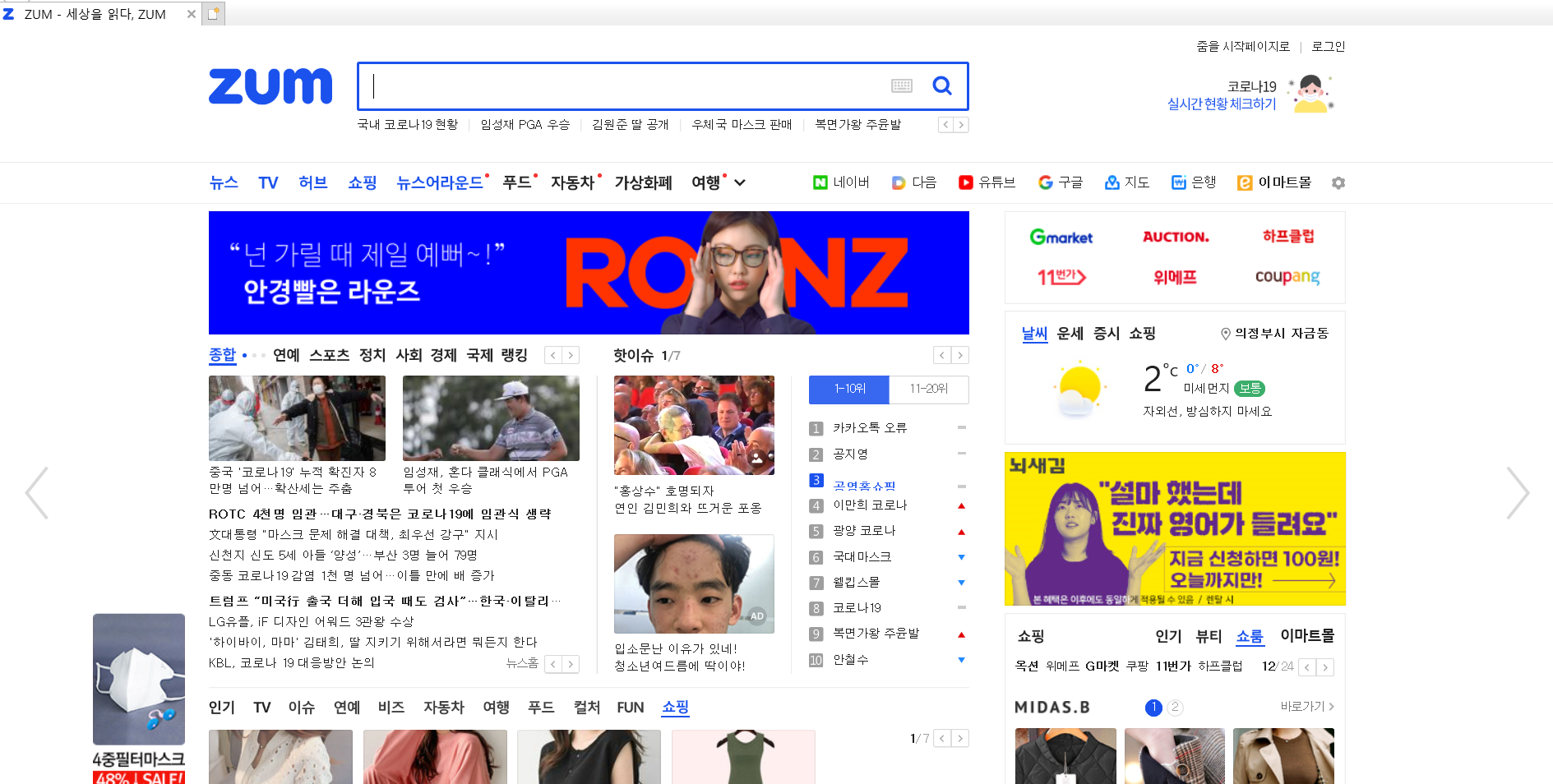Close the ZUM browser tab
This screenshot has height=784, width=1553.
(x=192, y=14)
